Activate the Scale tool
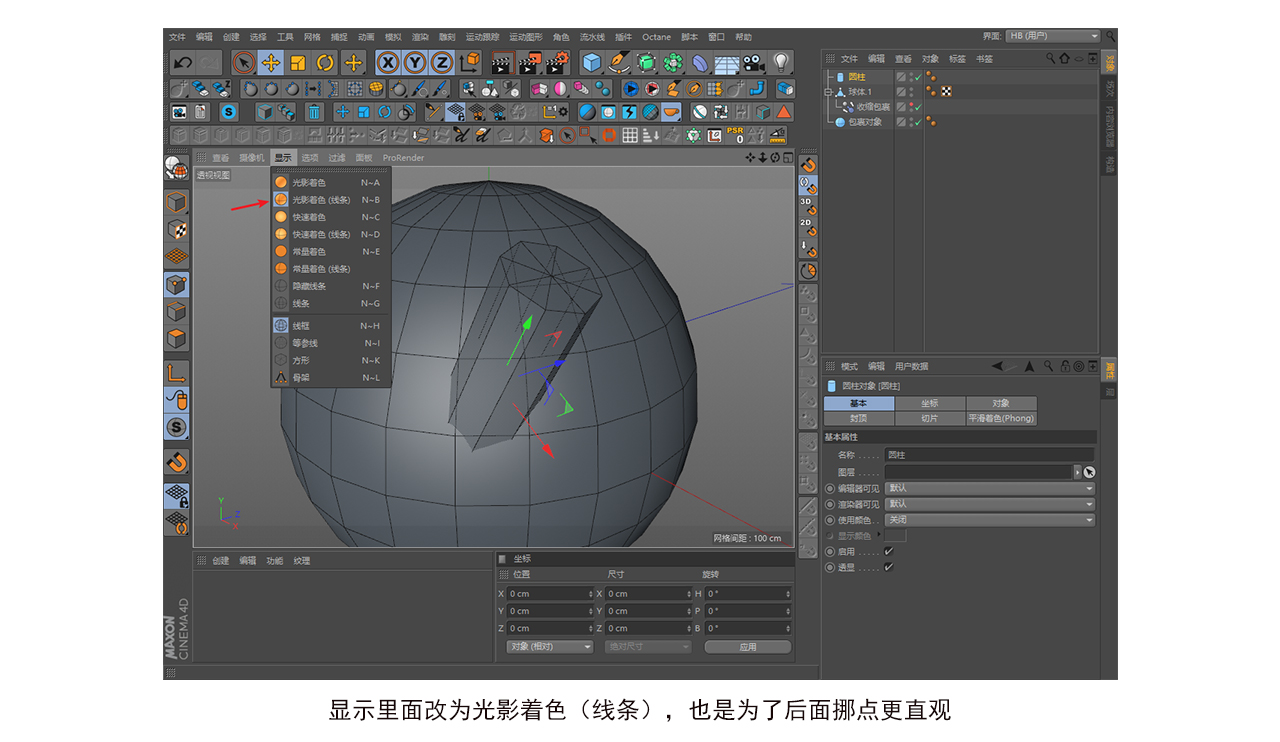The width and height of the screenshot is (1280, 742). coord(297,63)
